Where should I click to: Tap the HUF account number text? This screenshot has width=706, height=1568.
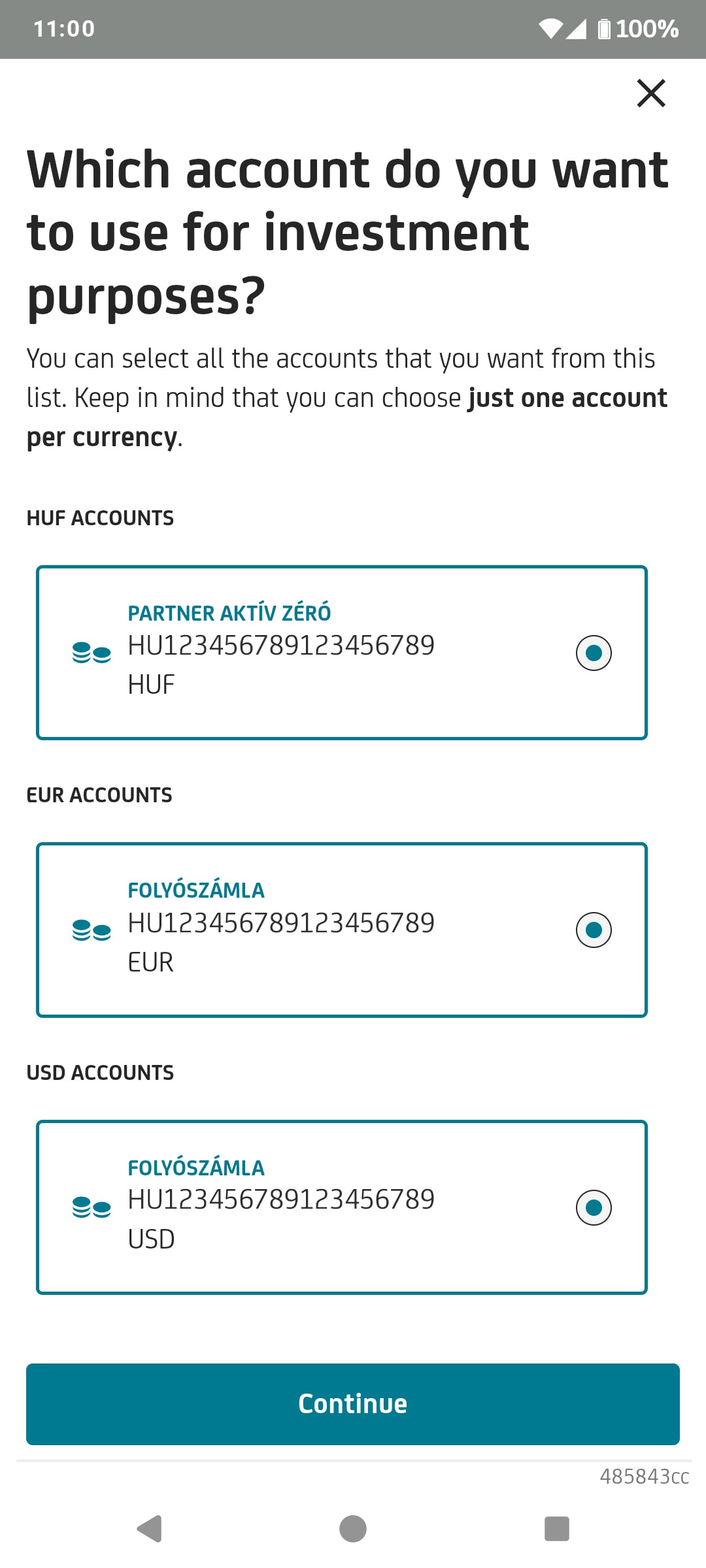tap(281, 645)
